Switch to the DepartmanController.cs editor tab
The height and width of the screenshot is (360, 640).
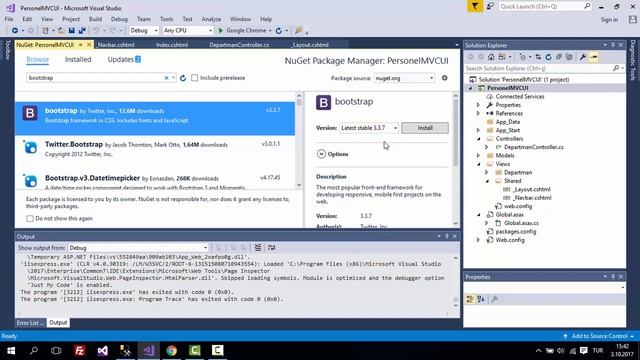tap(239, 45)
